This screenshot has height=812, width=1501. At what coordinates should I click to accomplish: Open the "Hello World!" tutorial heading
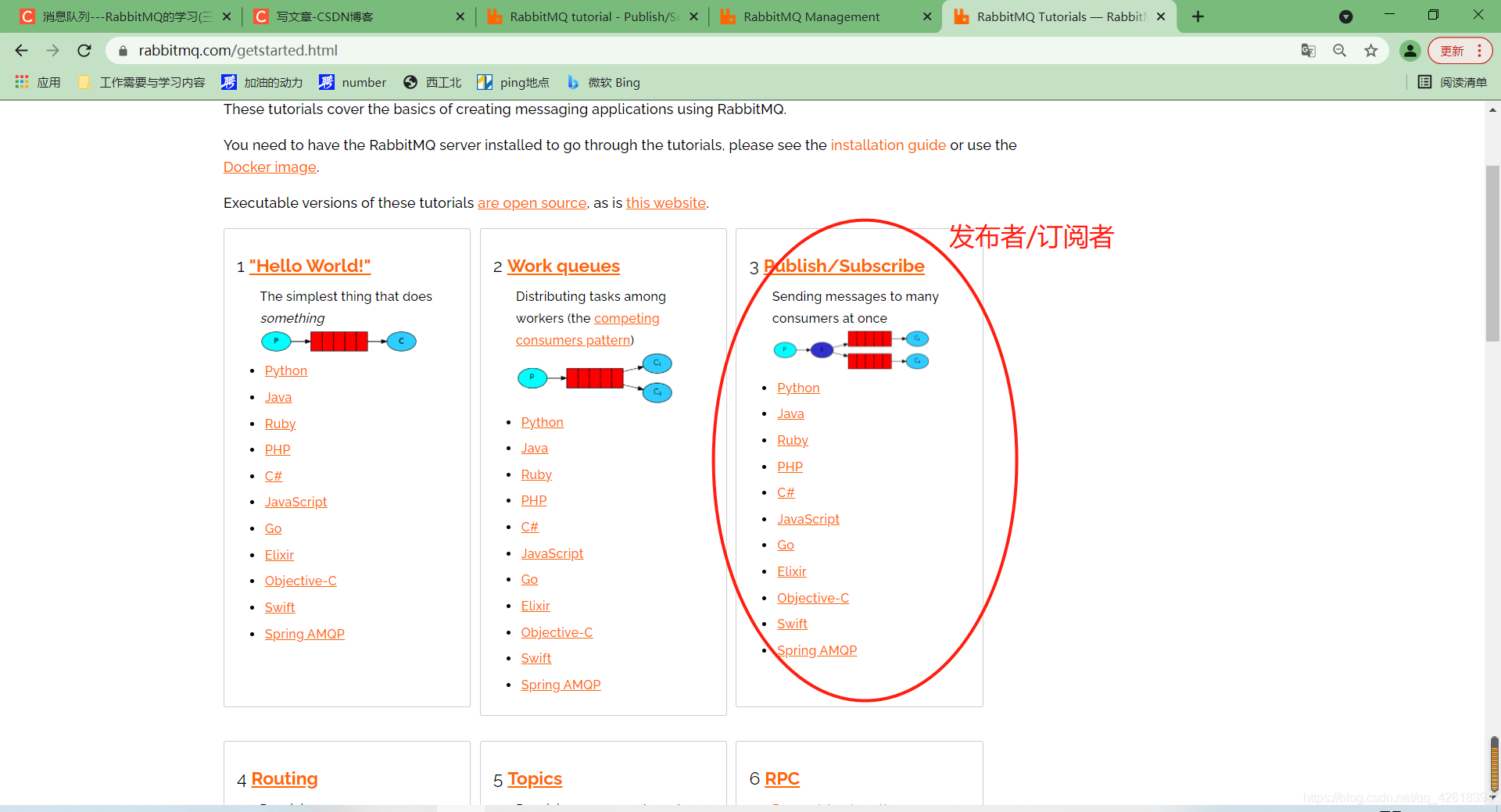(x=310, y=266)
